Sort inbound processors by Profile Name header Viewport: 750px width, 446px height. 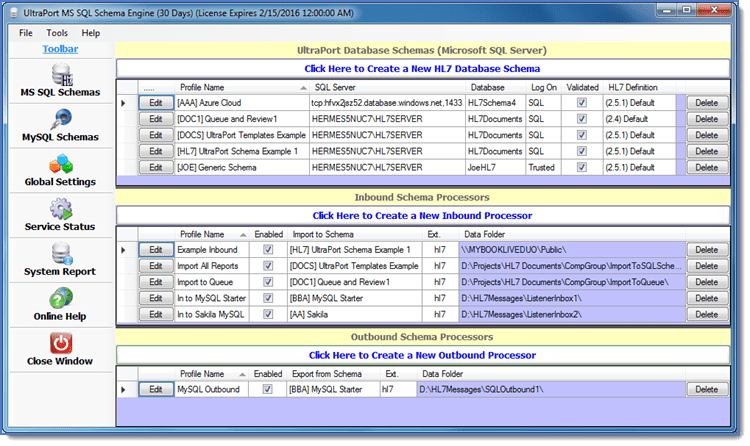click(211, 234)
